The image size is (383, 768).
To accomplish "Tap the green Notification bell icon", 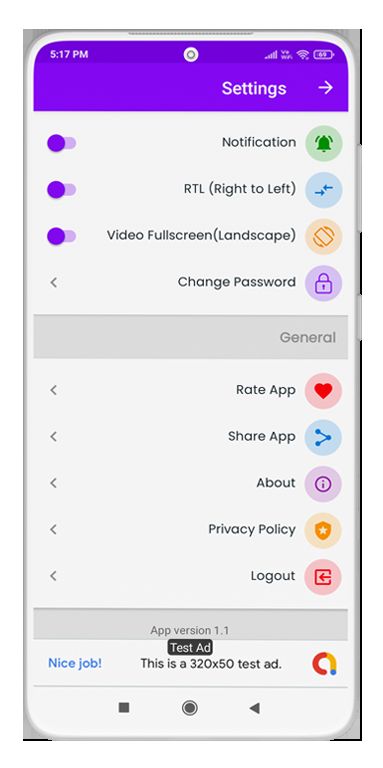I will pyautogui.click(x=323, y=143).
